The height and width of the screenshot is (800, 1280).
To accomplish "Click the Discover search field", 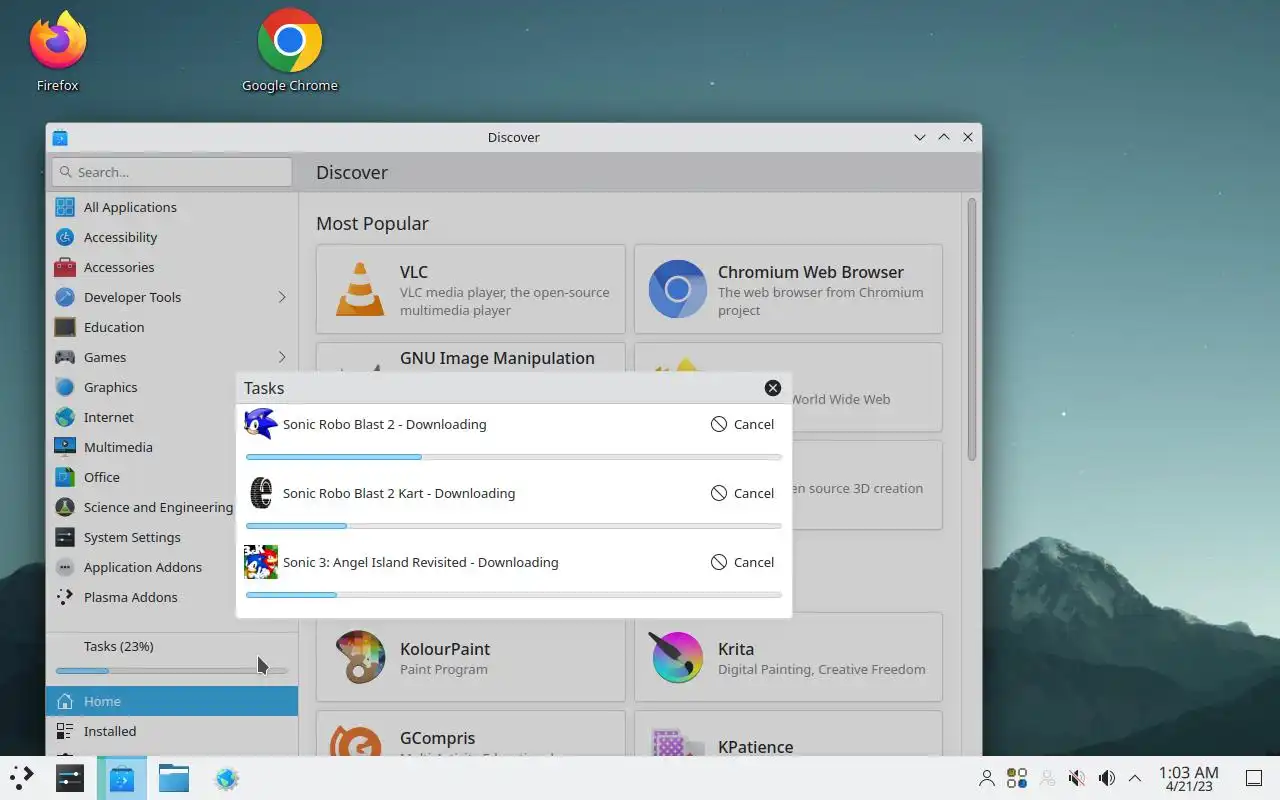I will (x=172, y=172).
